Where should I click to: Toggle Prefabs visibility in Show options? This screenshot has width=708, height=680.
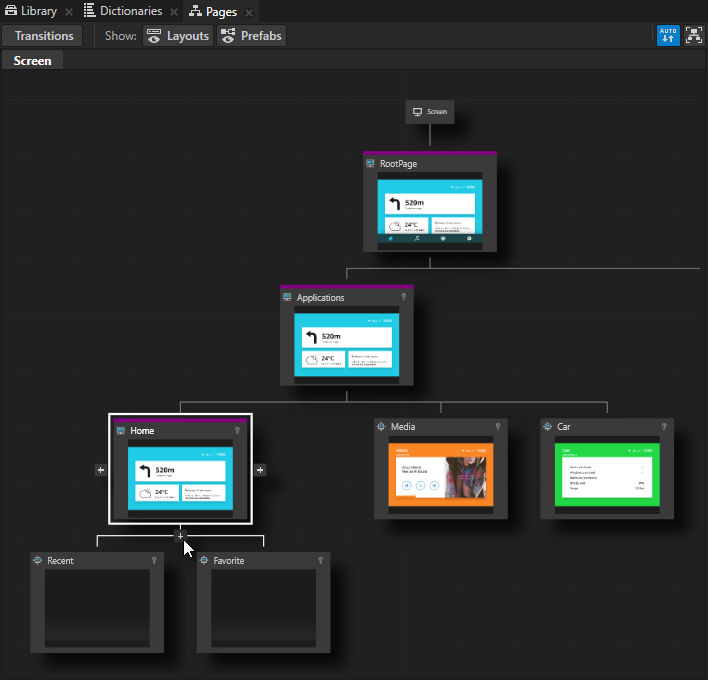click(252, 36)
